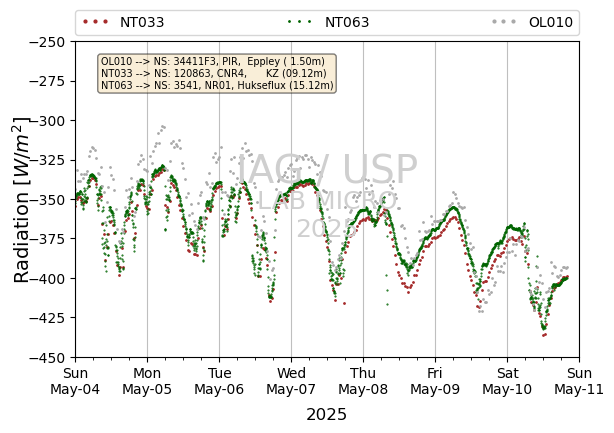Viewport: 614px width, 433px height.
Task: Select the OL010 Eppley annotation line
Action: (213, 61)
